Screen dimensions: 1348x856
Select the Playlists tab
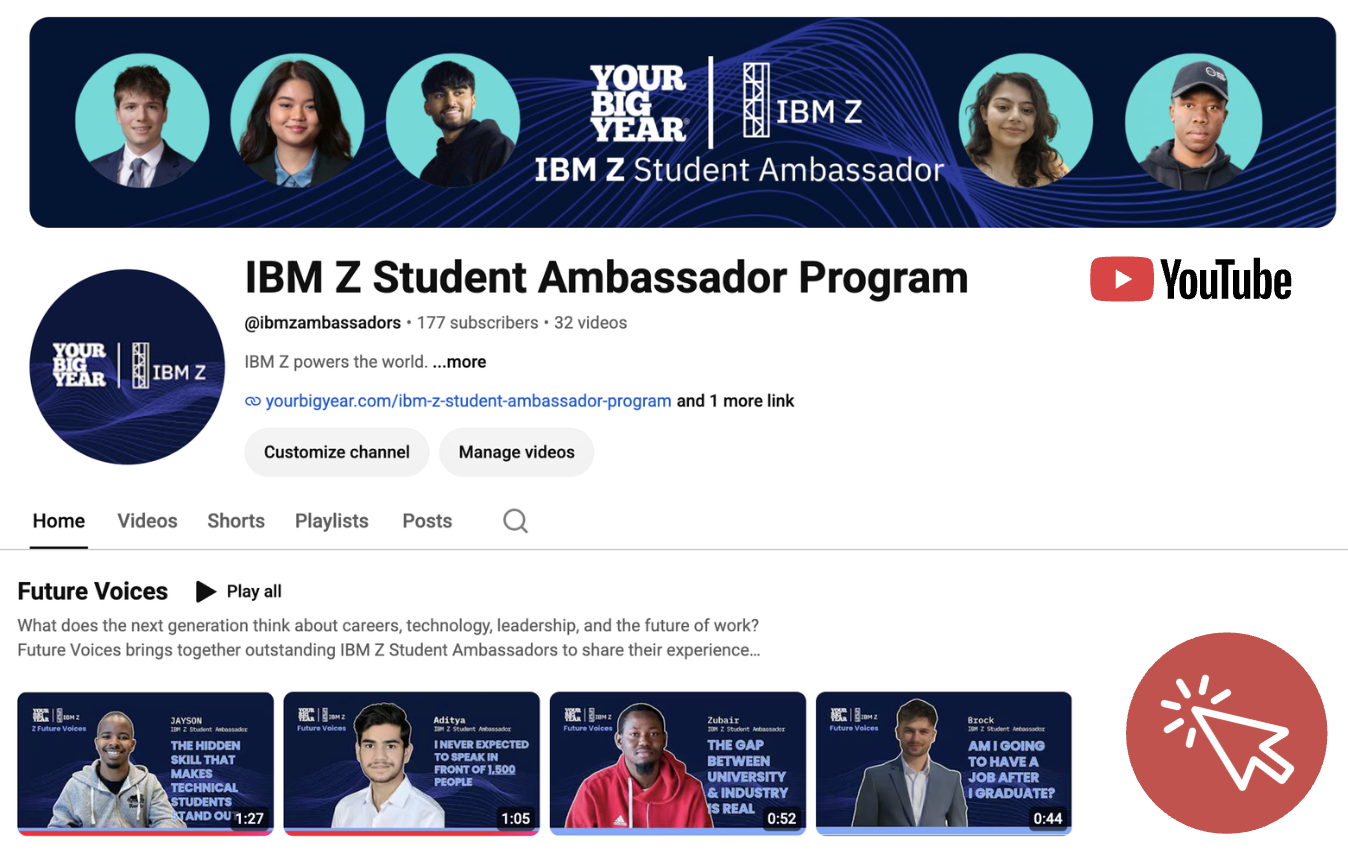point(332,521)
